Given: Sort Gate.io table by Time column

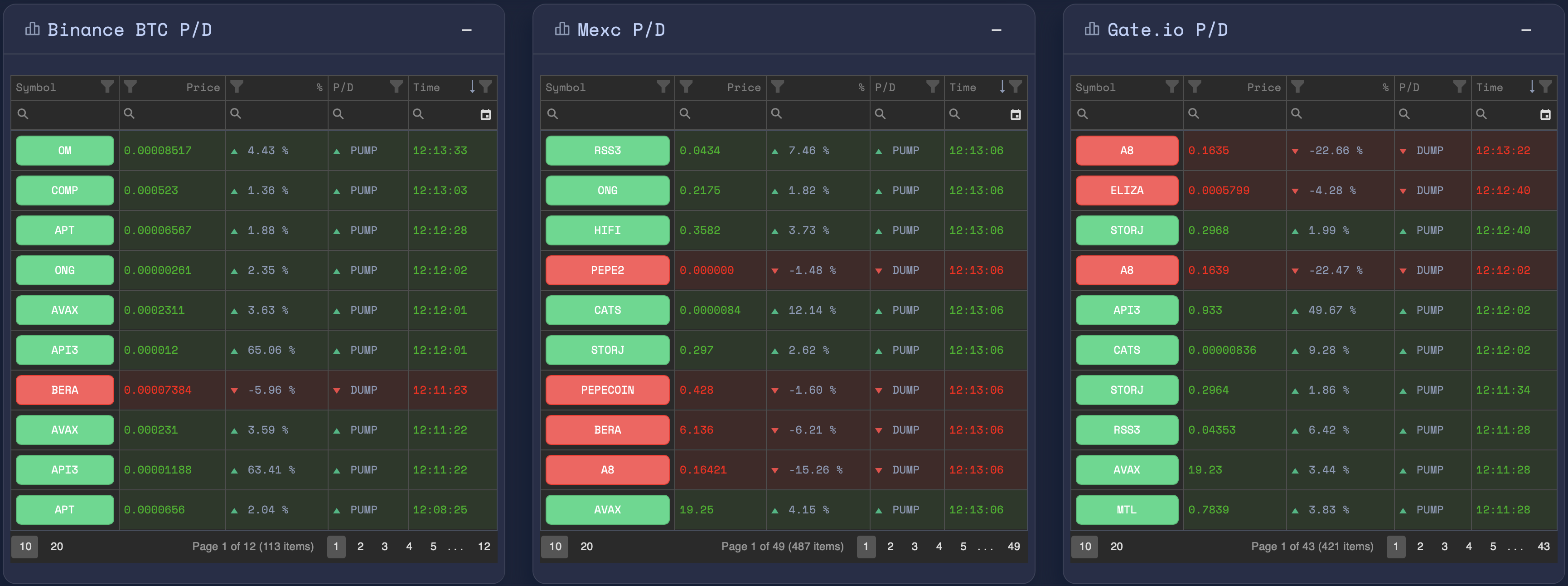Looking at the screenshot, I should [x=1490, y=88].
